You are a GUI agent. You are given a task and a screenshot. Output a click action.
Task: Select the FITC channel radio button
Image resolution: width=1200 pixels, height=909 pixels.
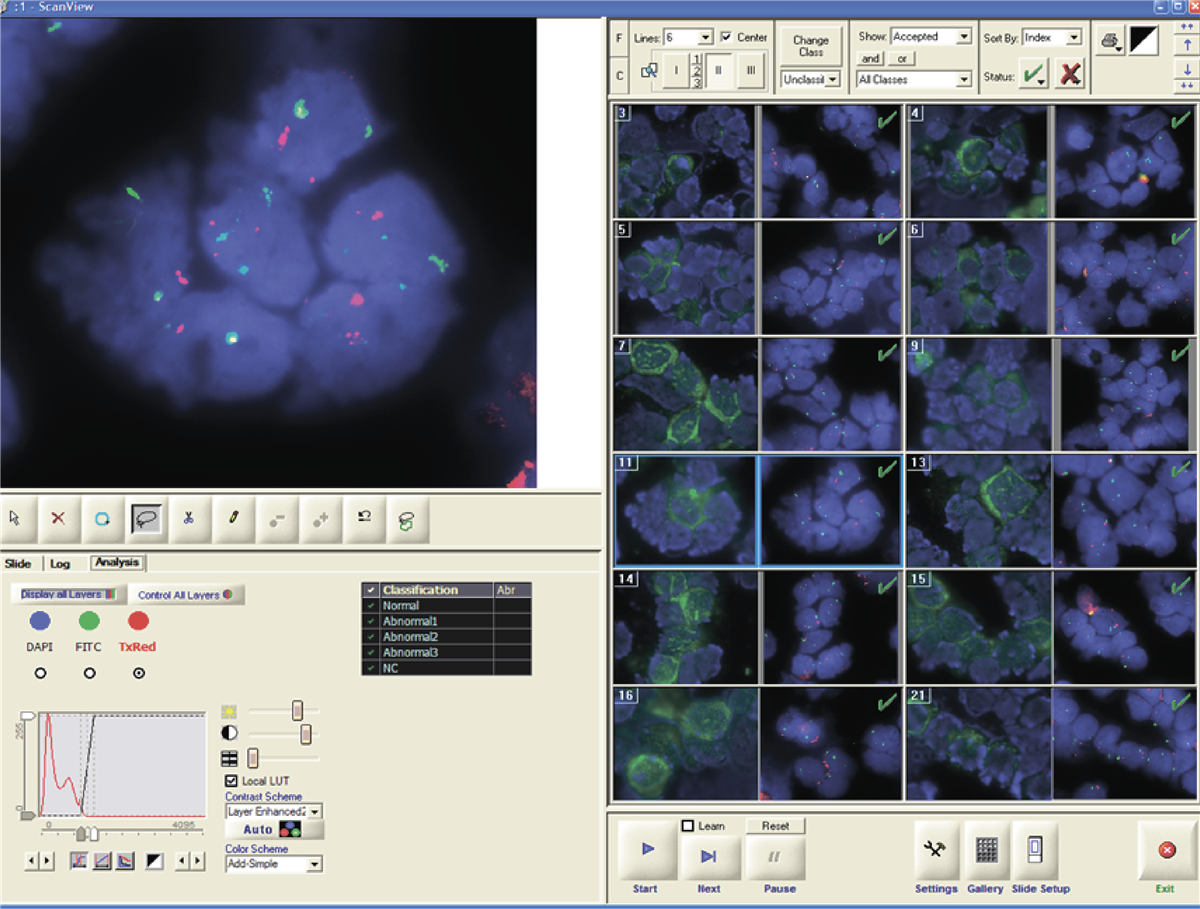[x=90, y=674]
